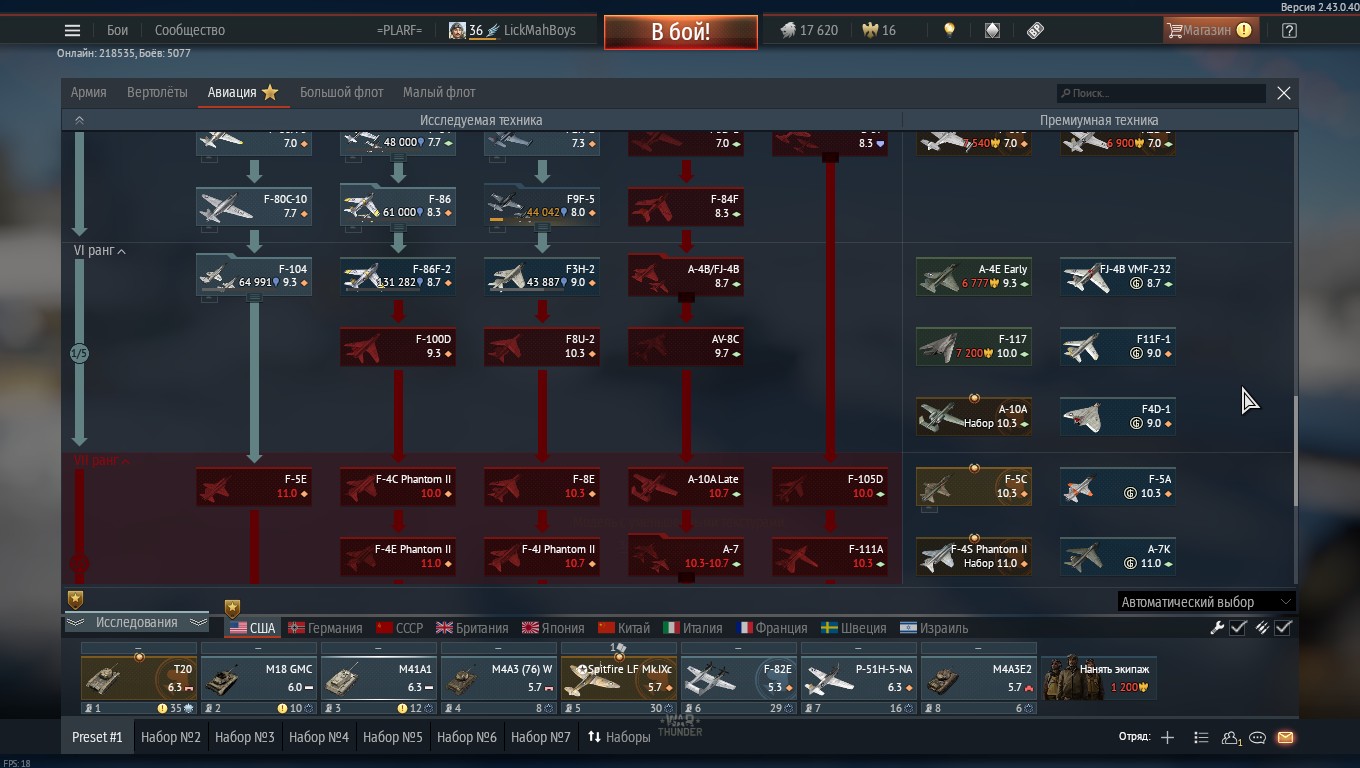
Task: Select the A-7K premium aircraft
Action: point(1118,556)
